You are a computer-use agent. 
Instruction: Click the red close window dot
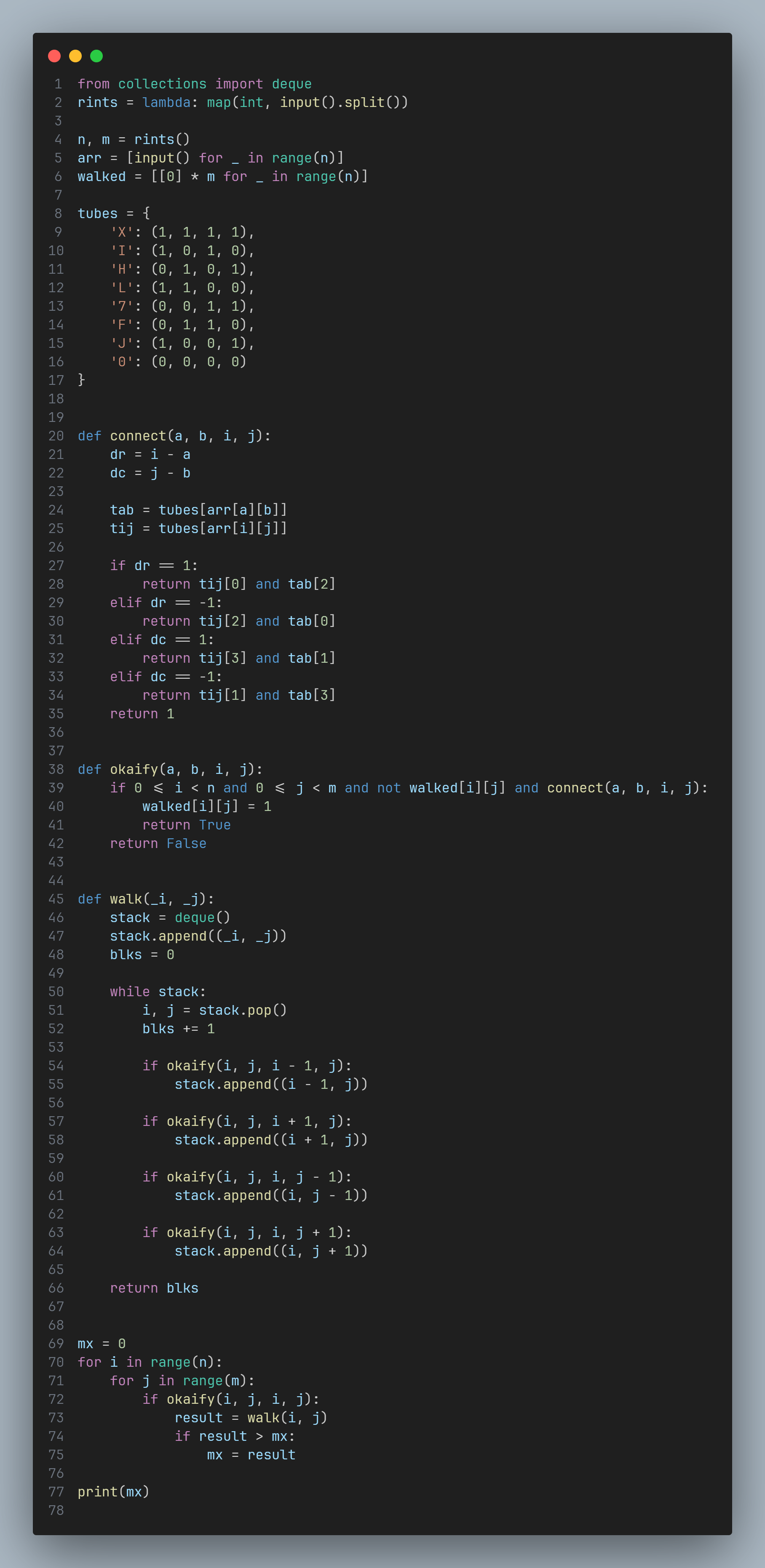pos(54,56)
